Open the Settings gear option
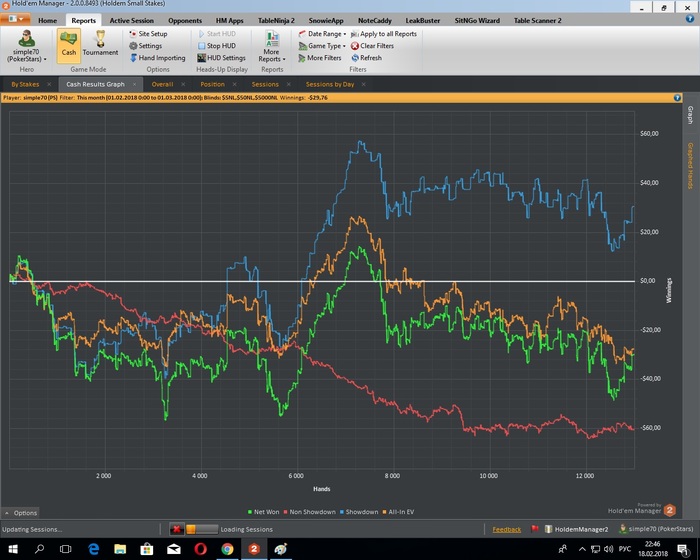The height and width of the screenshot is (560, 700). coord(146,46)
